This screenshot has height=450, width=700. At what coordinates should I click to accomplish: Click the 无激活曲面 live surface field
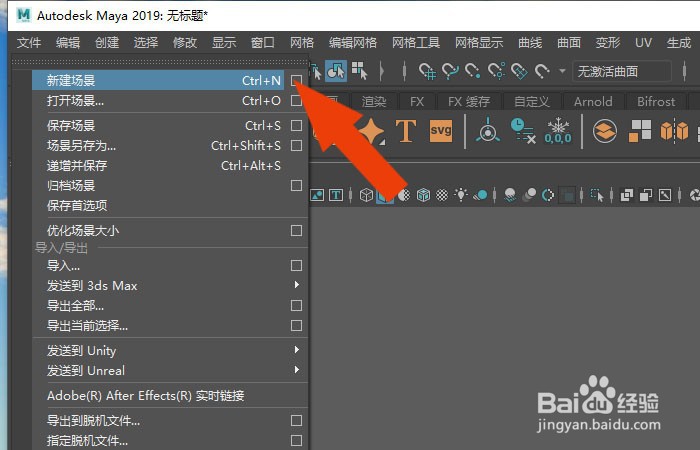(622, 71)
